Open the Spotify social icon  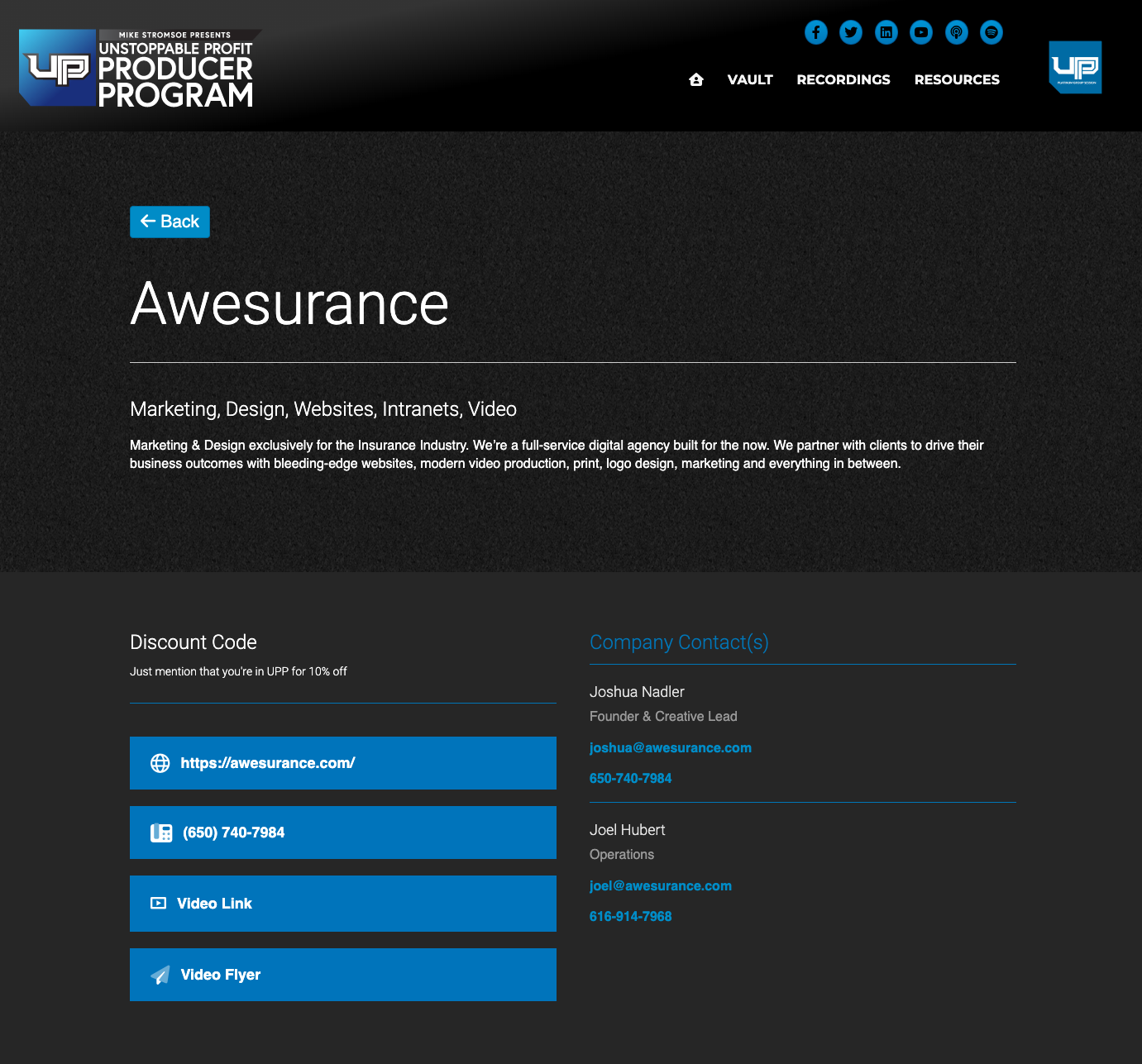click(x=991, y=32)
